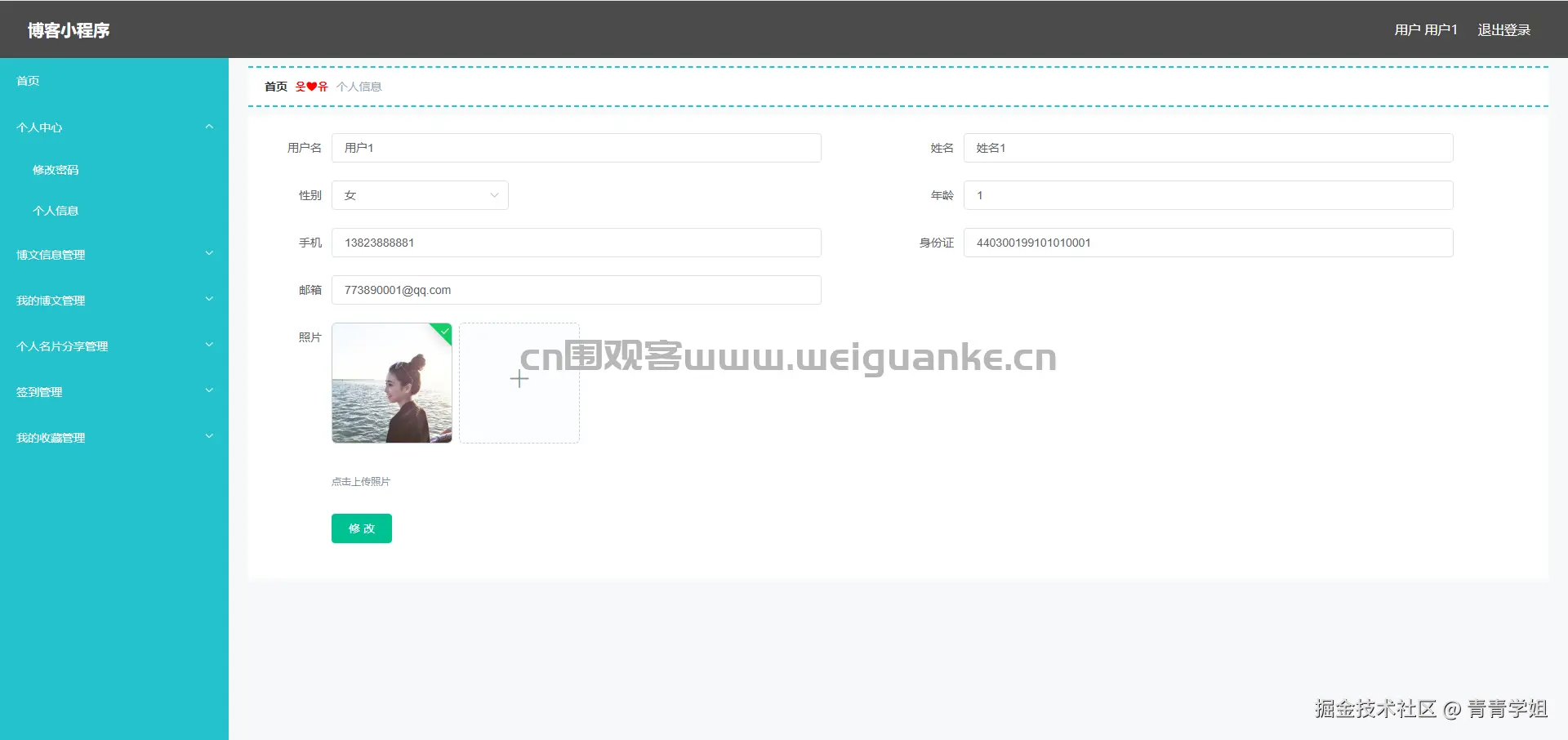Expand the 博文信息管理 sidebar menu

pos(114,255)
